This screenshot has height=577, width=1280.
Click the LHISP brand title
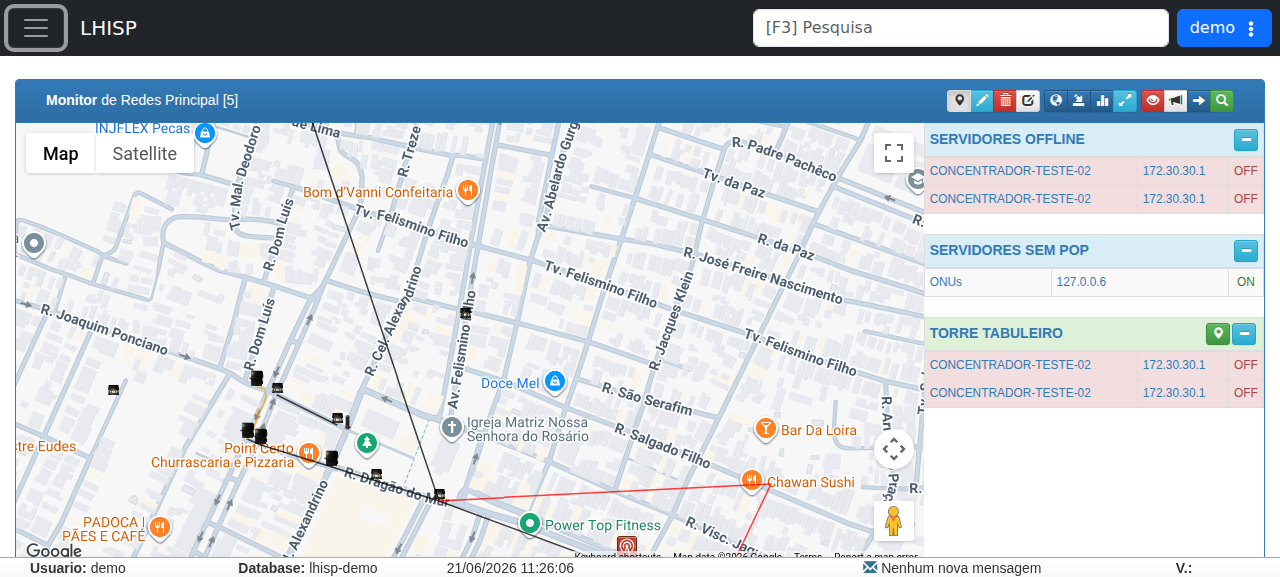pyautogui.click(x=109, y=28)
